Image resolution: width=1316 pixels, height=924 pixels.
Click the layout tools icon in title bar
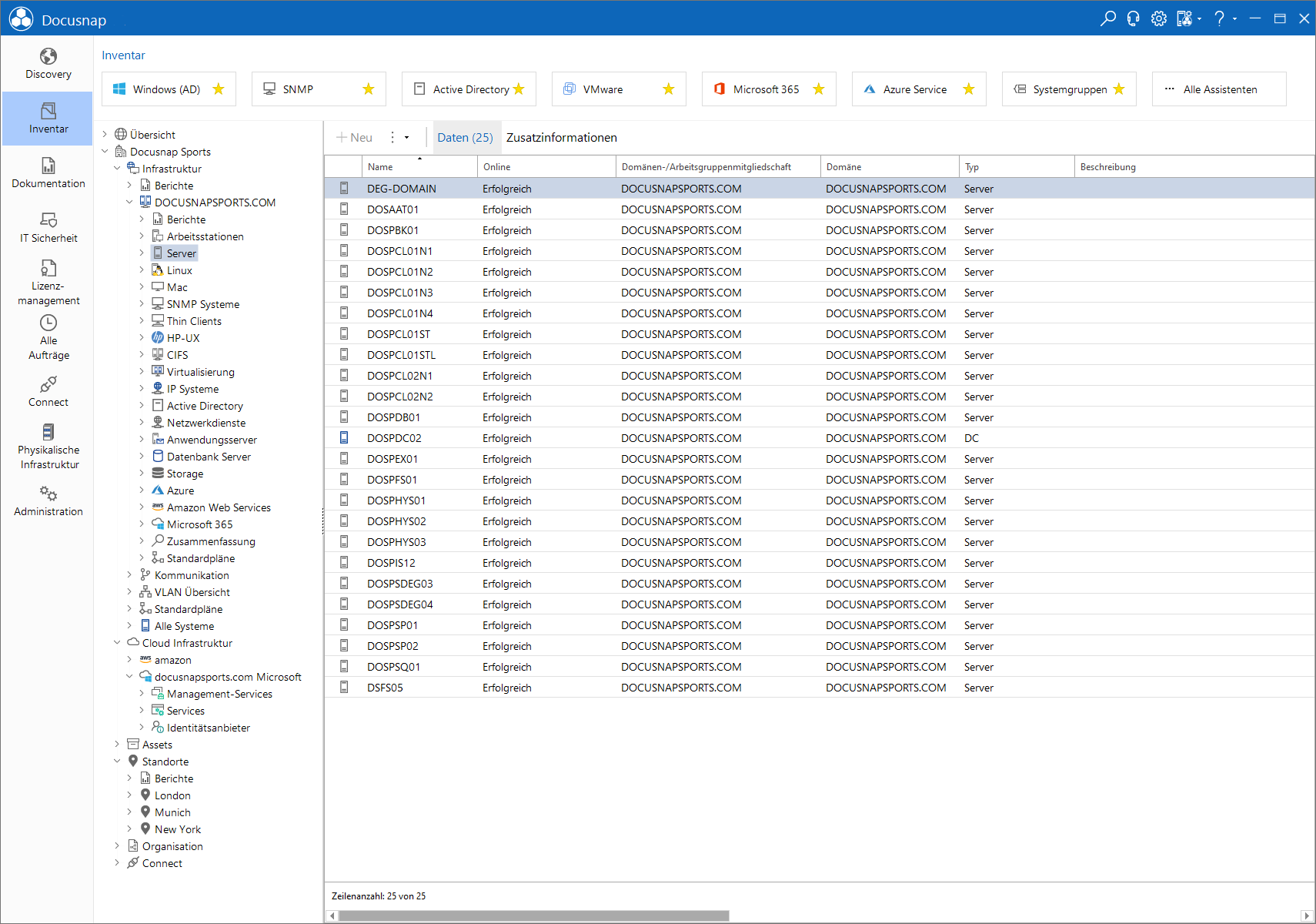[x=1184, y=18]
